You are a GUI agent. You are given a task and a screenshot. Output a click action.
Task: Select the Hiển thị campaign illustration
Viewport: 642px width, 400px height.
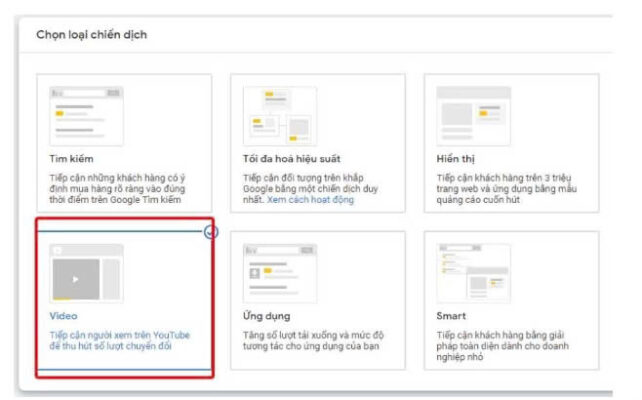(474, 116)
